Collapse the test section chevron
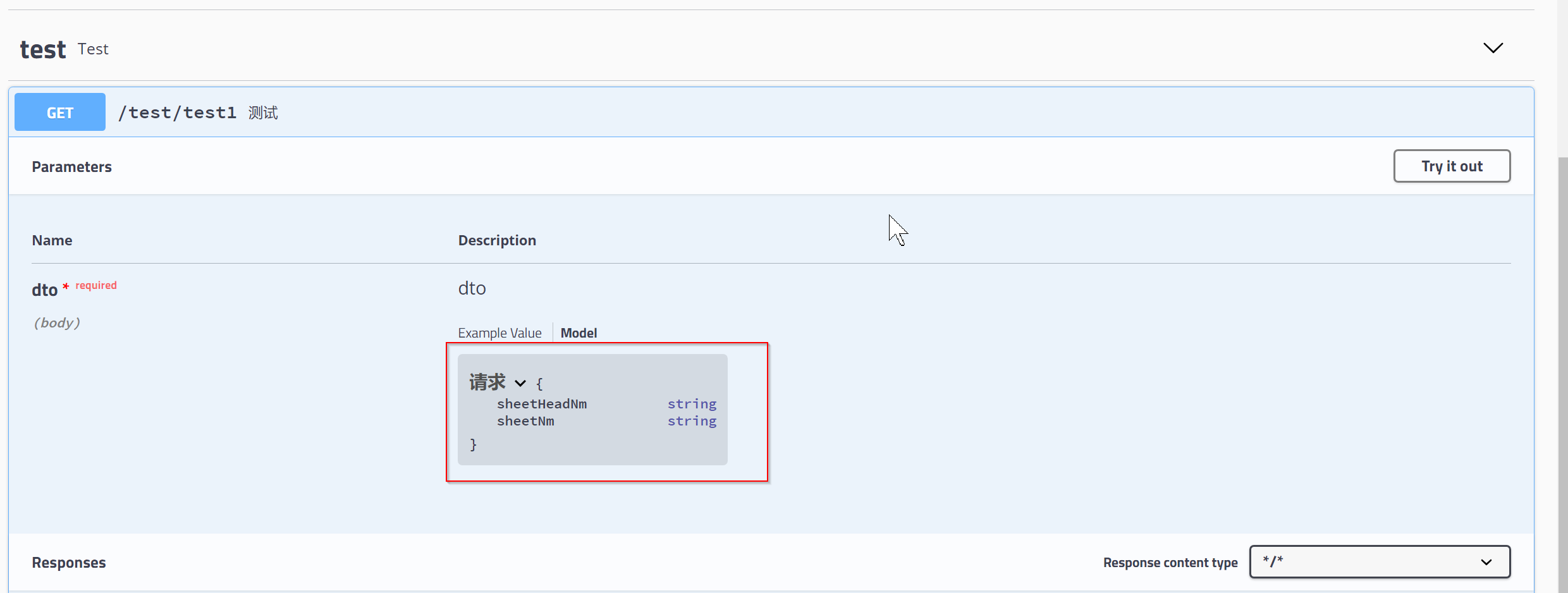Image resolution: width=1568 pixels, height=593 pixels. (1493, 48)
